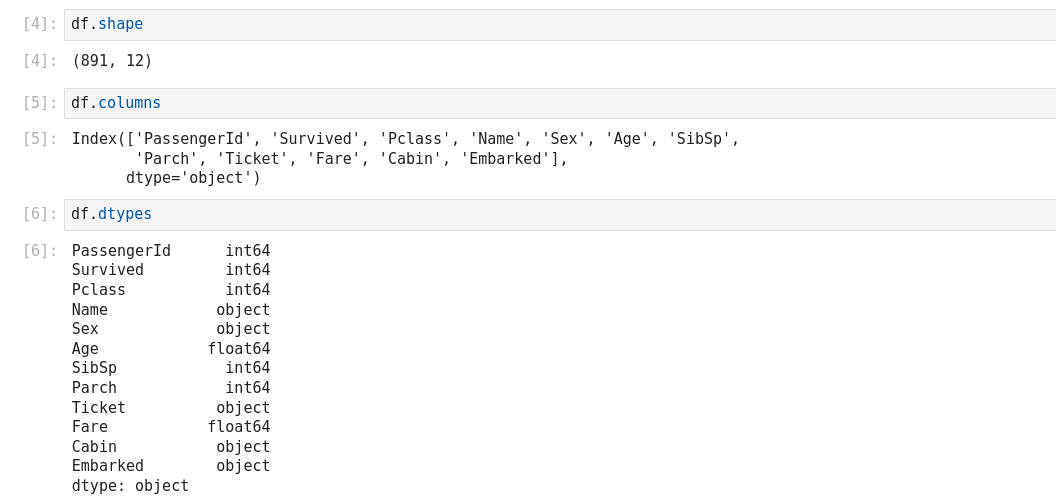Click the final 'dtype: object' line
This screenshot has width=1056, height=498.
tap(130, 486)
